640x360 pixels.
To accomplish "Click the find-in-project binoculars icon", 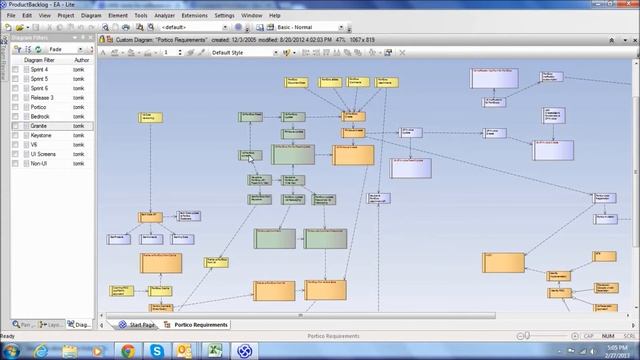I will (x=140, y=27).
